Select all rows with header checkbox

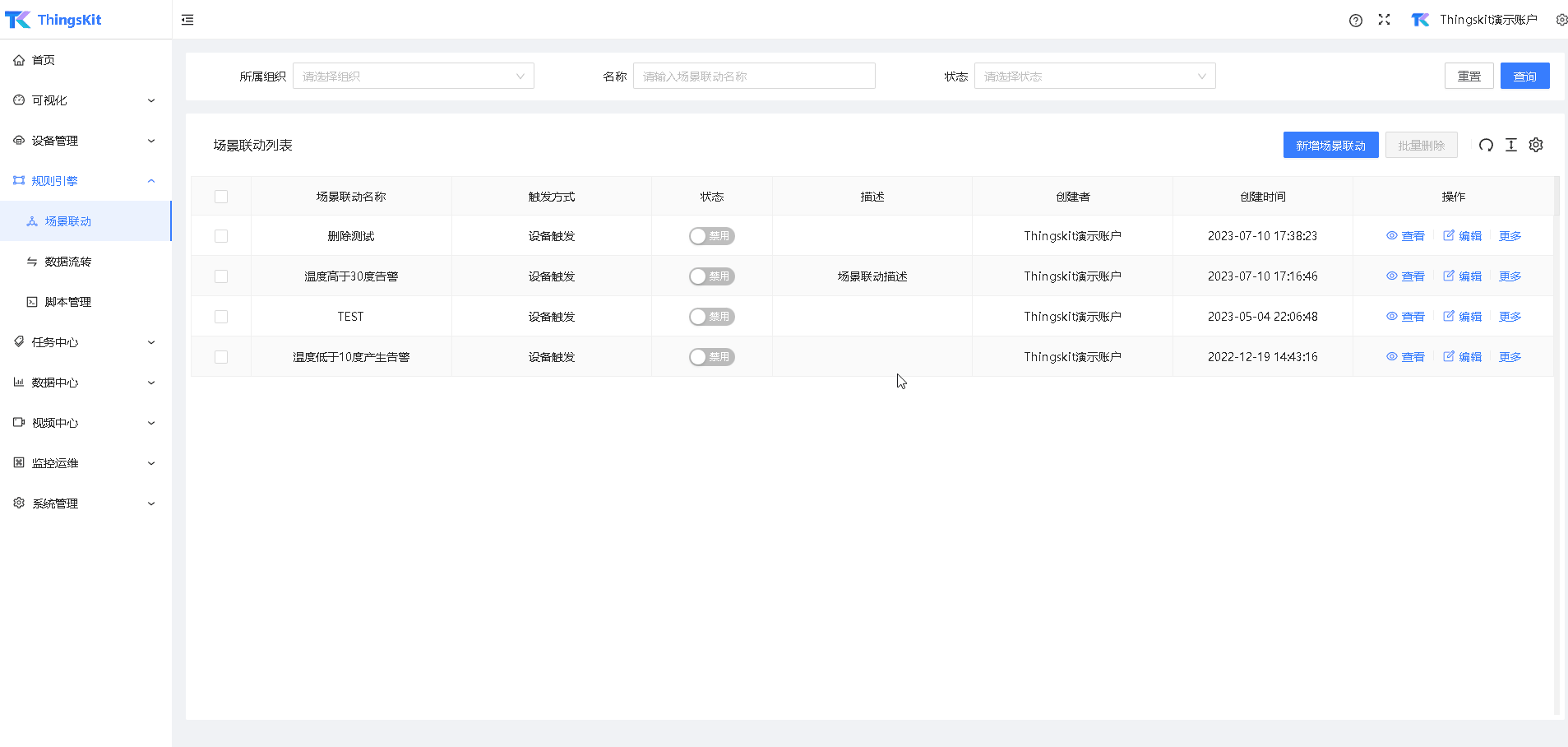[x=221, y=197]
